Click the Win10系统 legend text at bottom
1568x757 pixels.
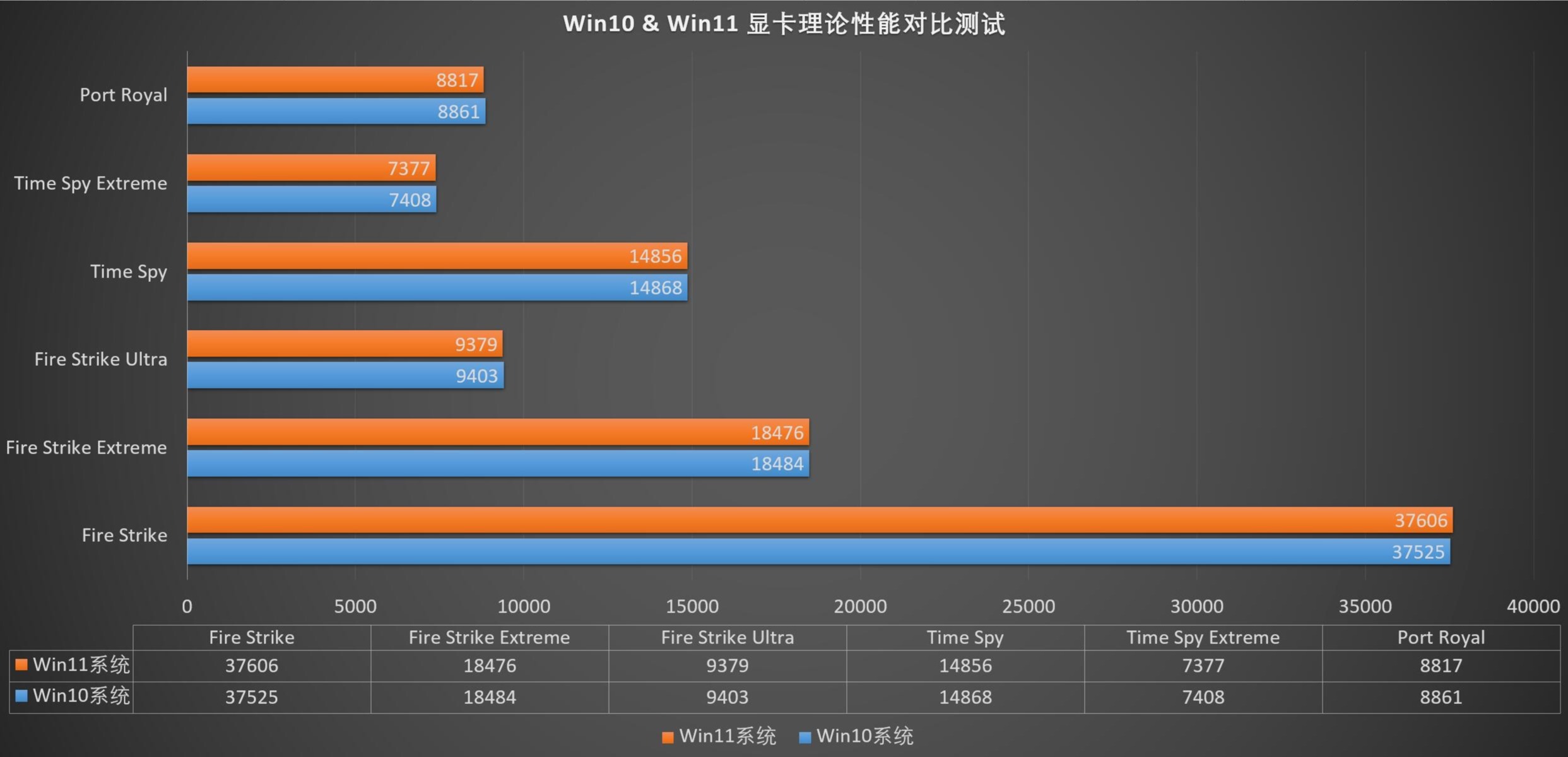[864, 737]
